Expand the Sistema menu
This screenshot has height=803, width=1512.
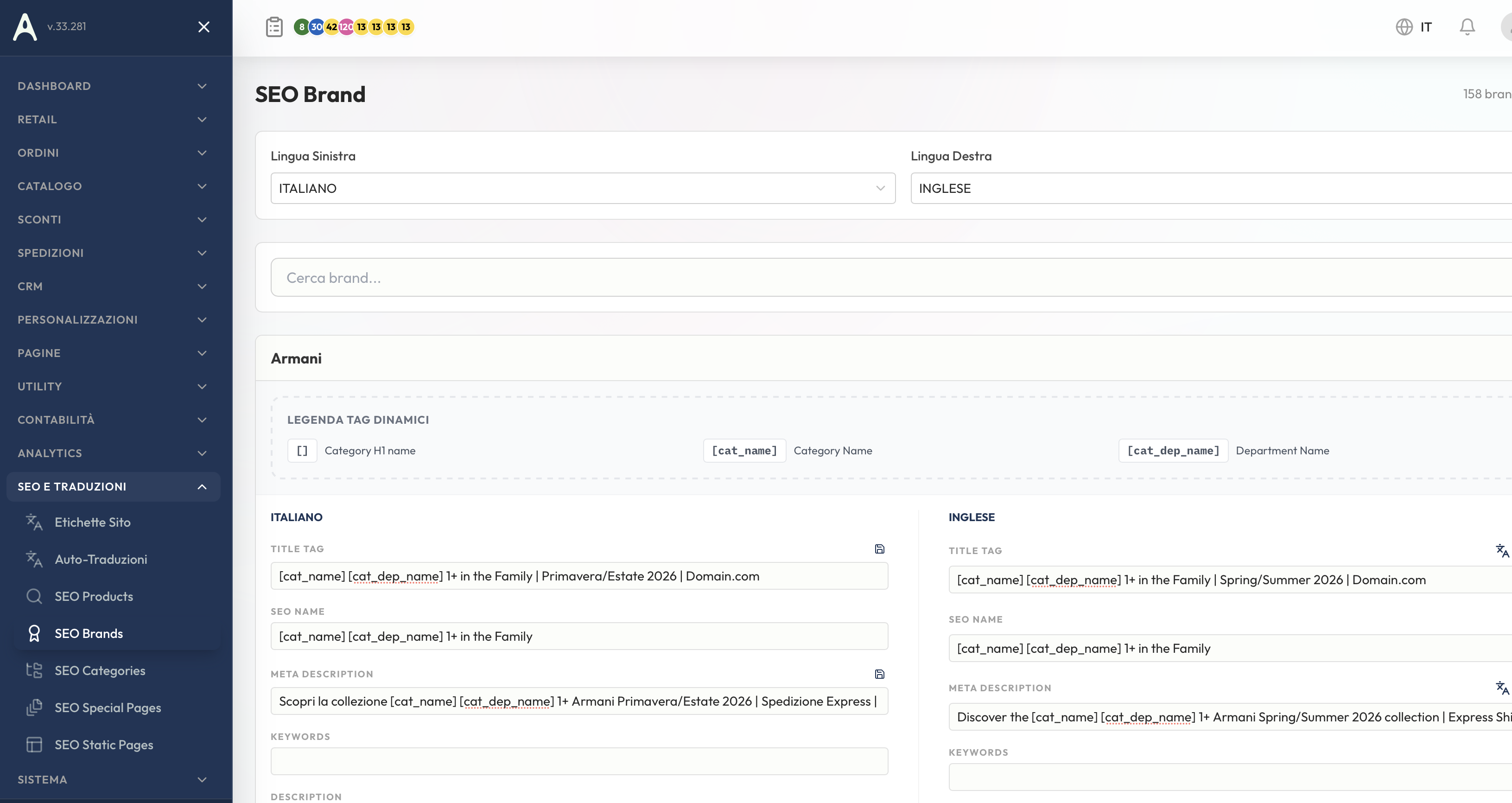(113, 779)
